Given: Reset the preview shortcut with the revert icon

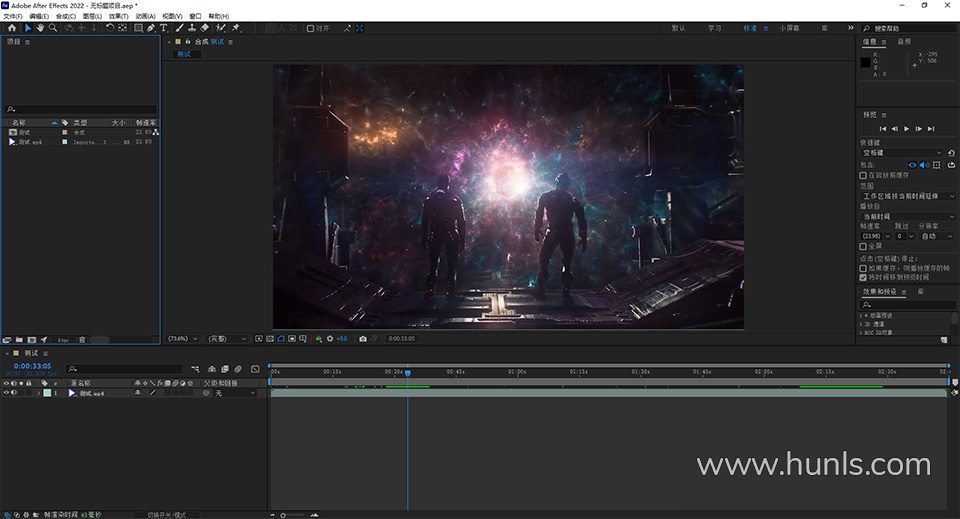Looking at the screenshot, I should click(951, 153).
